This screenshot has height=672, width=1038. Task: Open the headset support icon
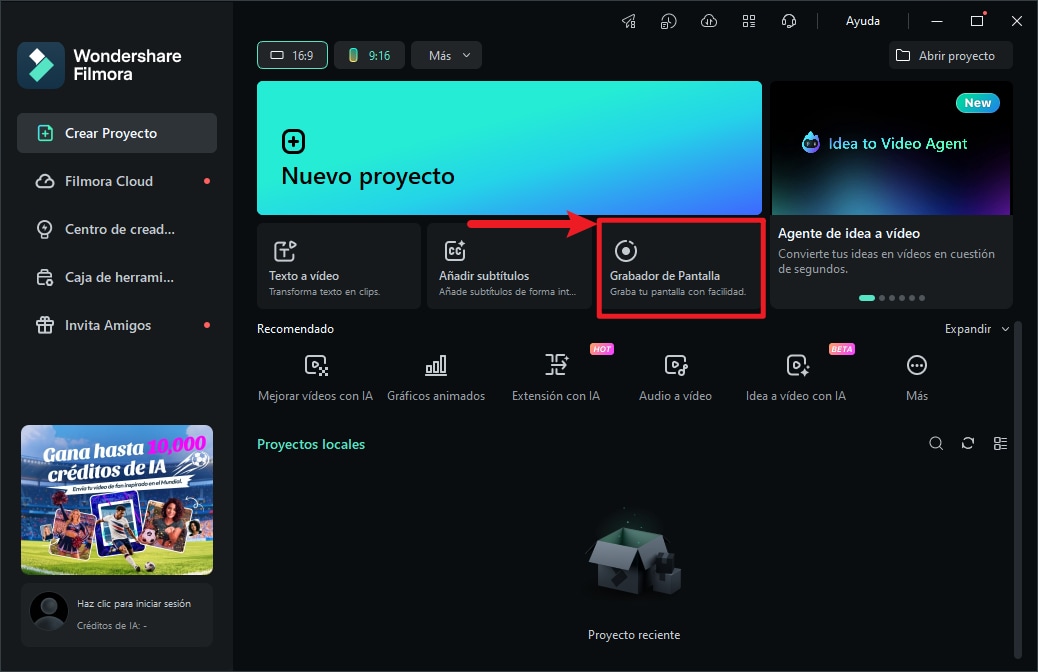click(789, 21)
